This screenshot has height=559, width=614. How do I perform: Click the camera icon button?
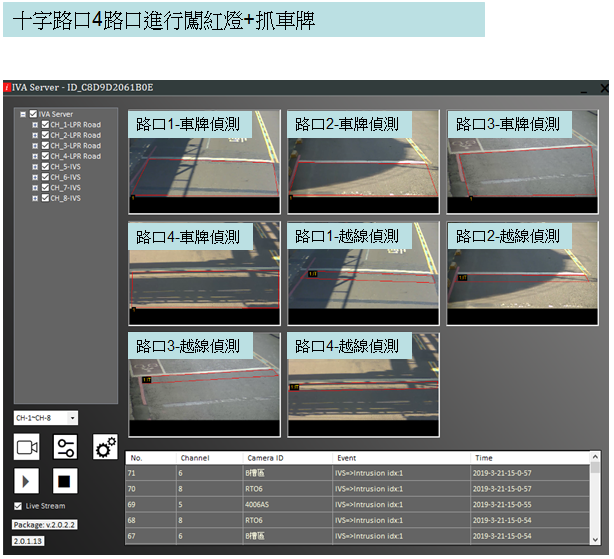pos(27,447)
